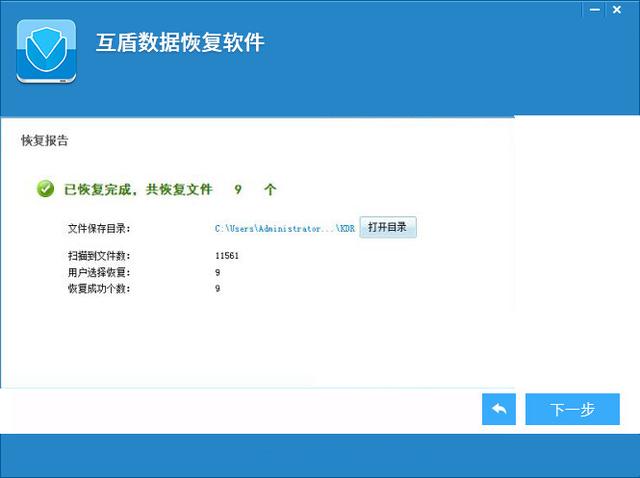Click the green checkmark success icon
The width and height of the screenshot is (640, 478).
click(45, 189)
